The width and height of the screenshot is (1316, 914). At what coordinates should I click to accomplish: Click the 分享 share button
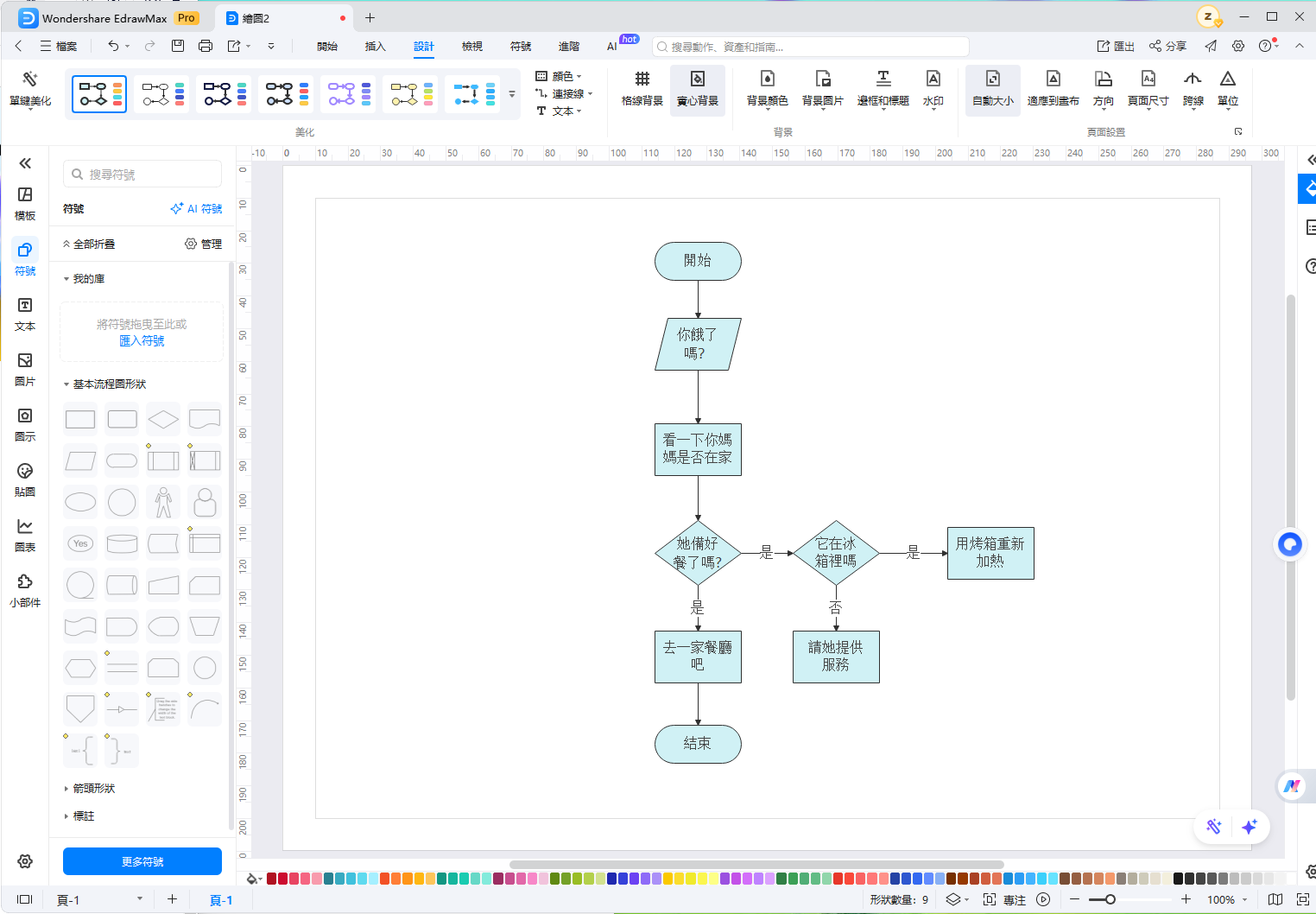(1167, 47)
